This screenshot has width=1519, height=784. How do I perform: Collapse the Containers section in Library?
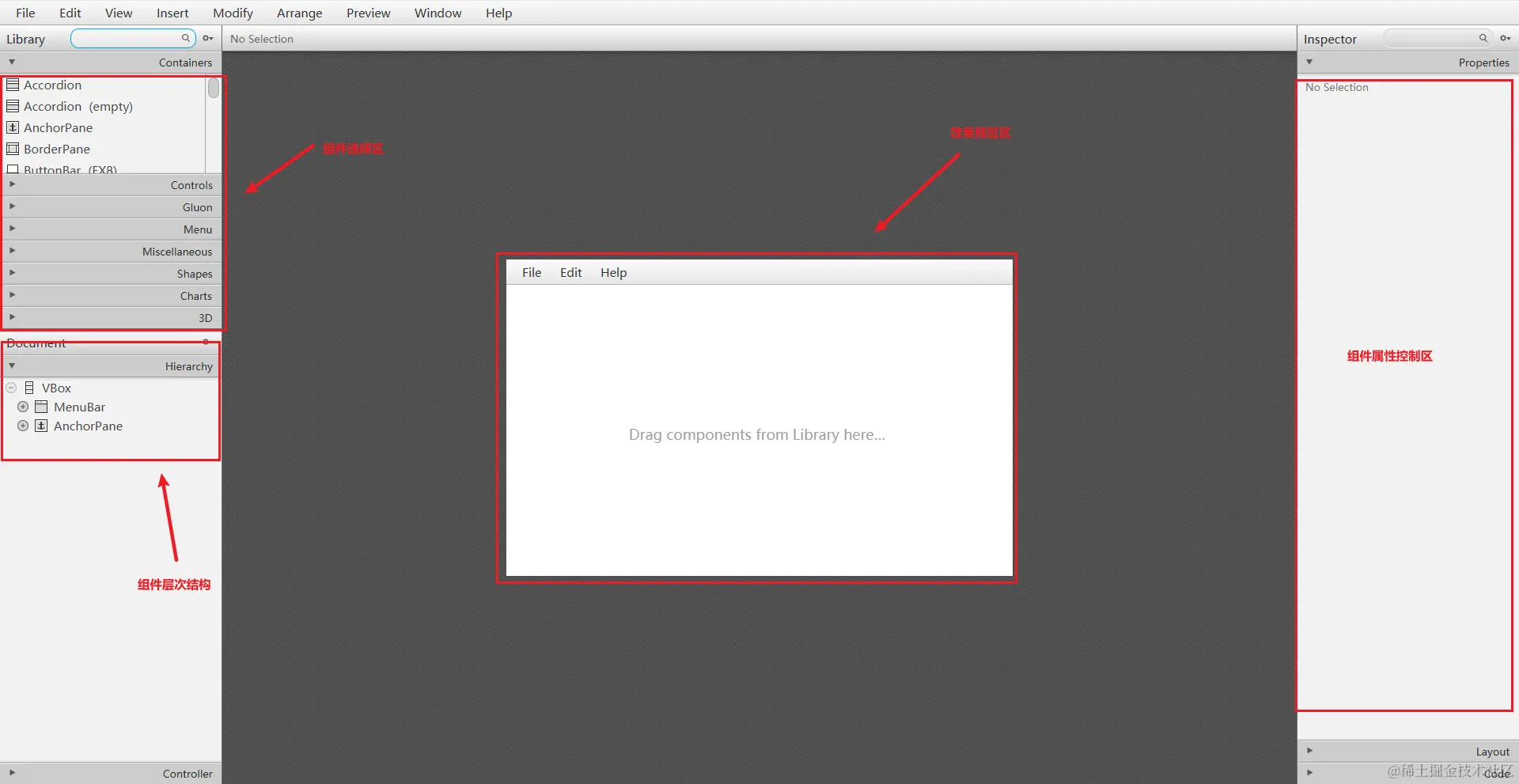(11, 62)
